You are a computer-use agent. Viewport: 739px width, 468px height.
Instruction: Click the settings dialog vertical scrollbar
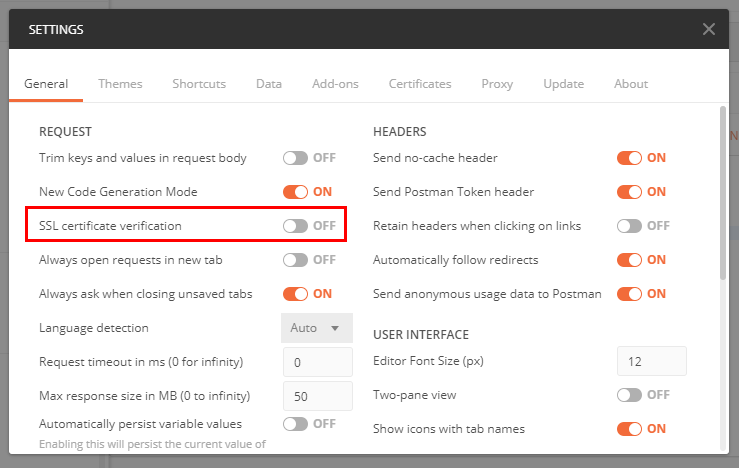coord(723,193)
